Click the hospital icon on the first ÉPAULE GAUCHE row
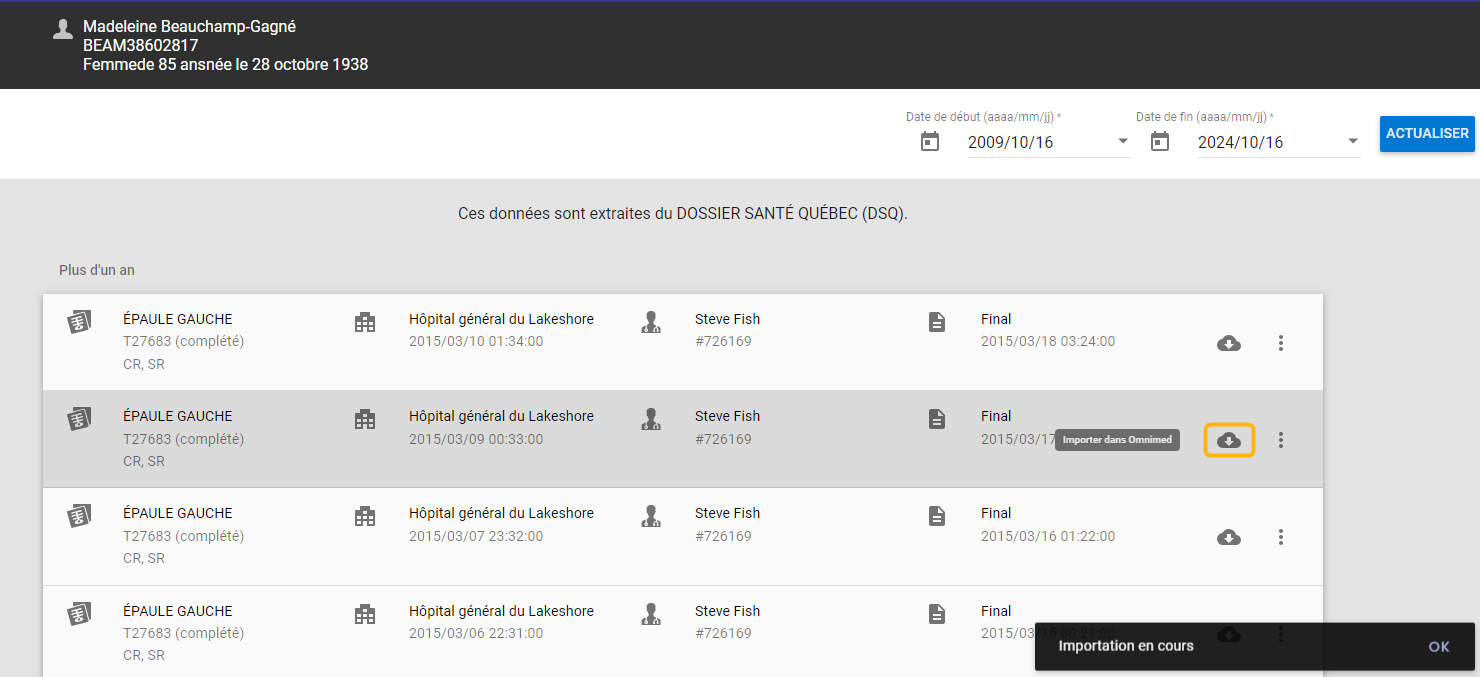The height and width of the screenshot is (677, 1480). (x=365, y=322)
